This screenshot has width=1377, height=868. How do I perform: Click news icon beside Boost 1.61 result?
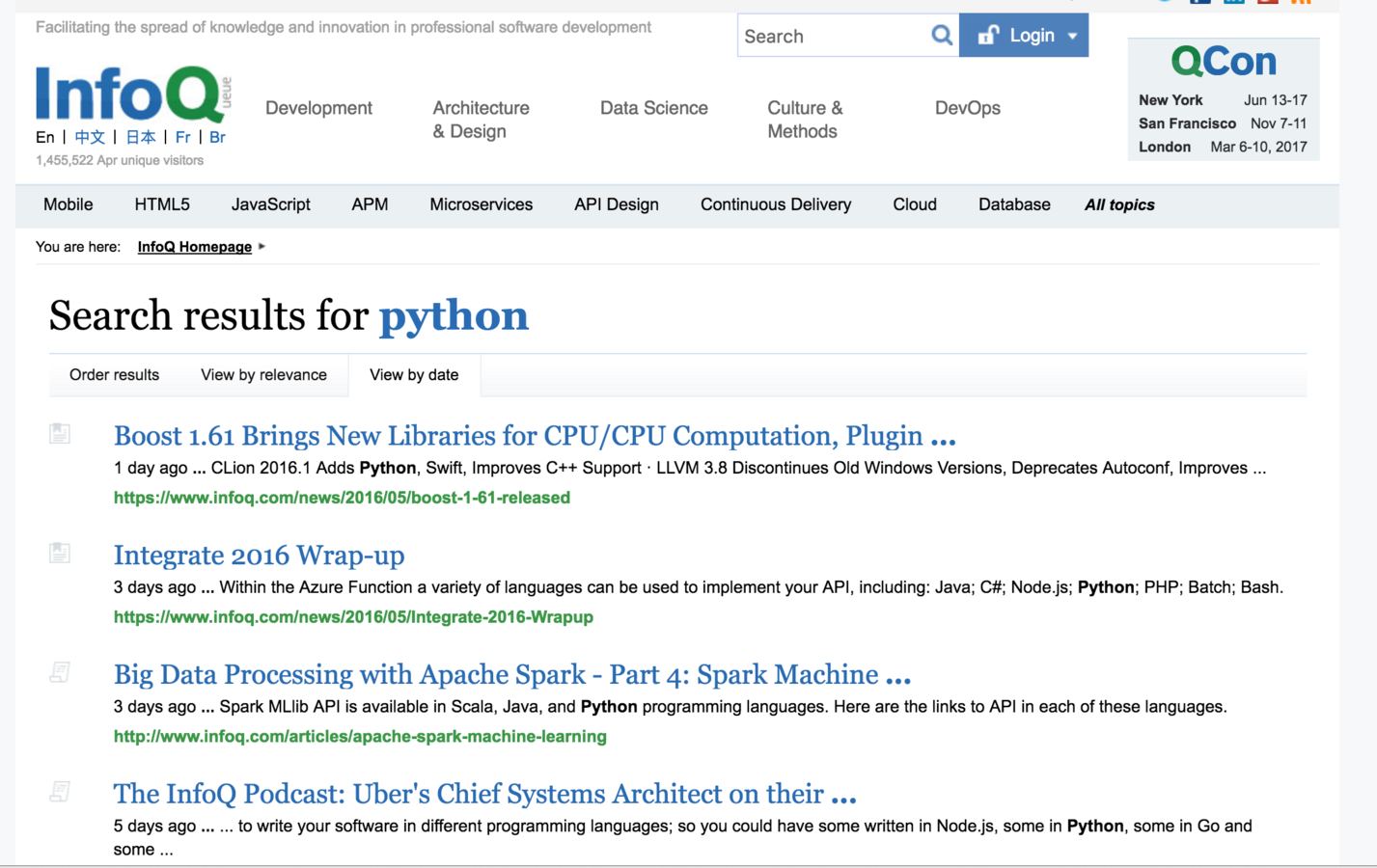pos(60,434)
